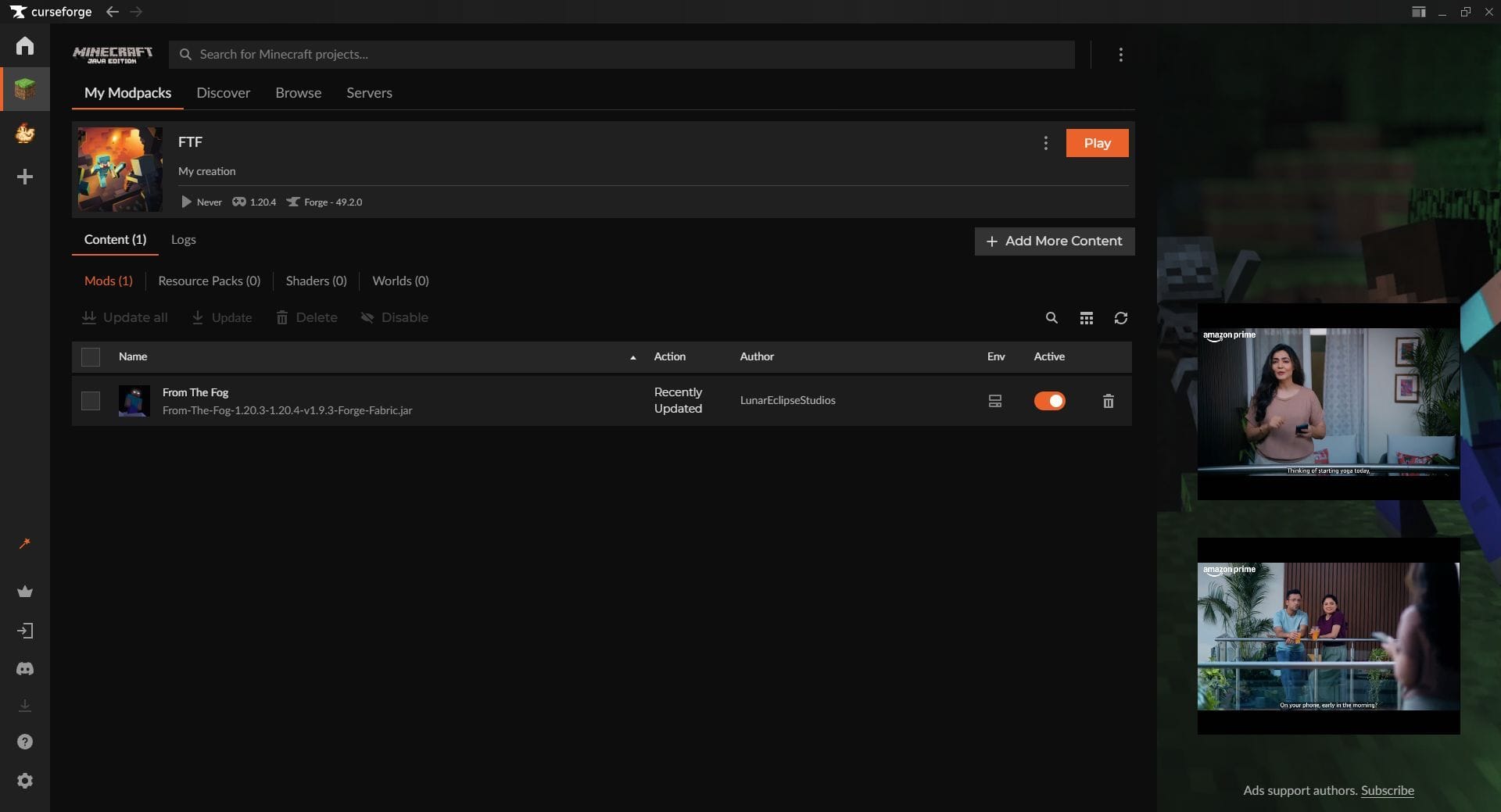Viewport: 1501px width, 812px height.
Task: Open the FTF modpack three-dot menu
Action: coord(1045,143)
